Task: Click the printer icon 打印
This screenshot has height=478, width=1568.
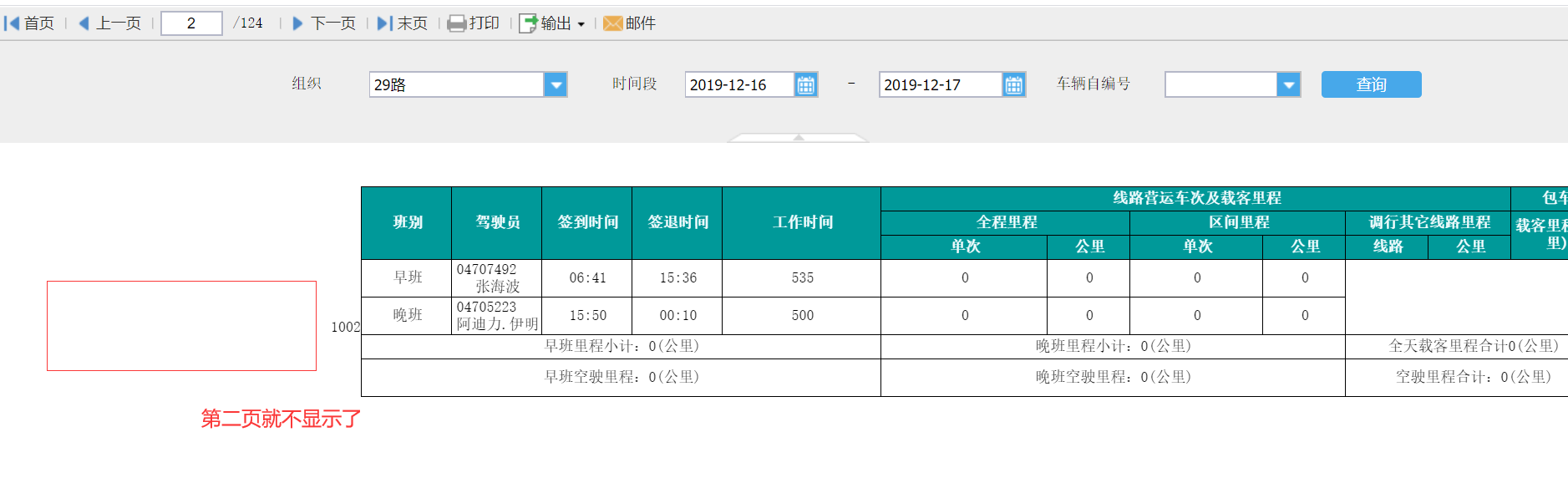Action: (x=457, y=23)
